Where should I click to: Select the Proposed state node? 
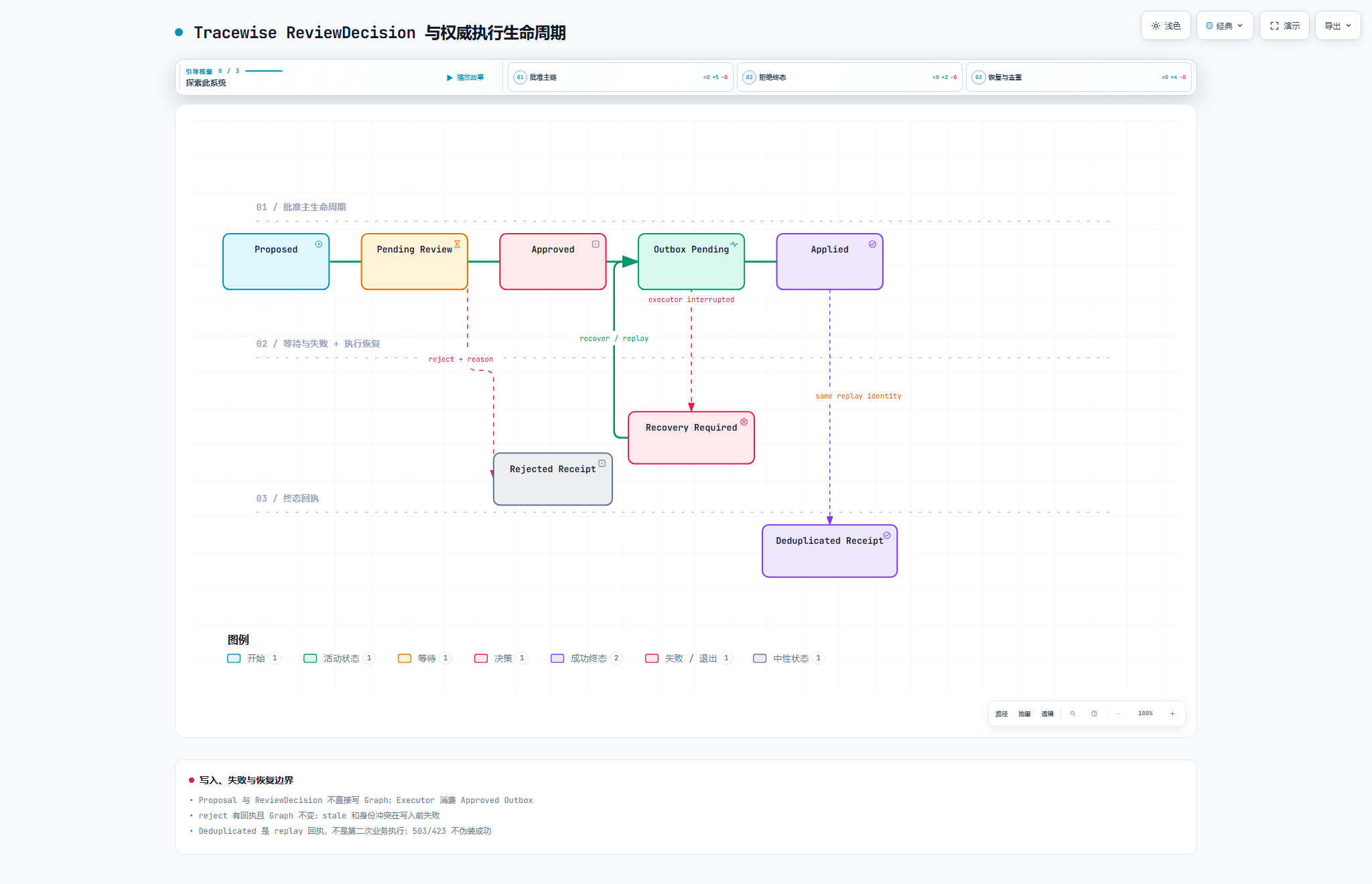coord(276,261)
